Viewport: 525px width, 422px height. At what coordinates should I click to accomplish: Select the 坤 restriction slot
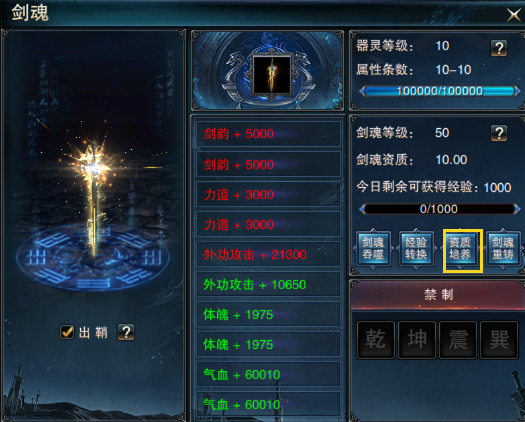click(x=417, y=340)
